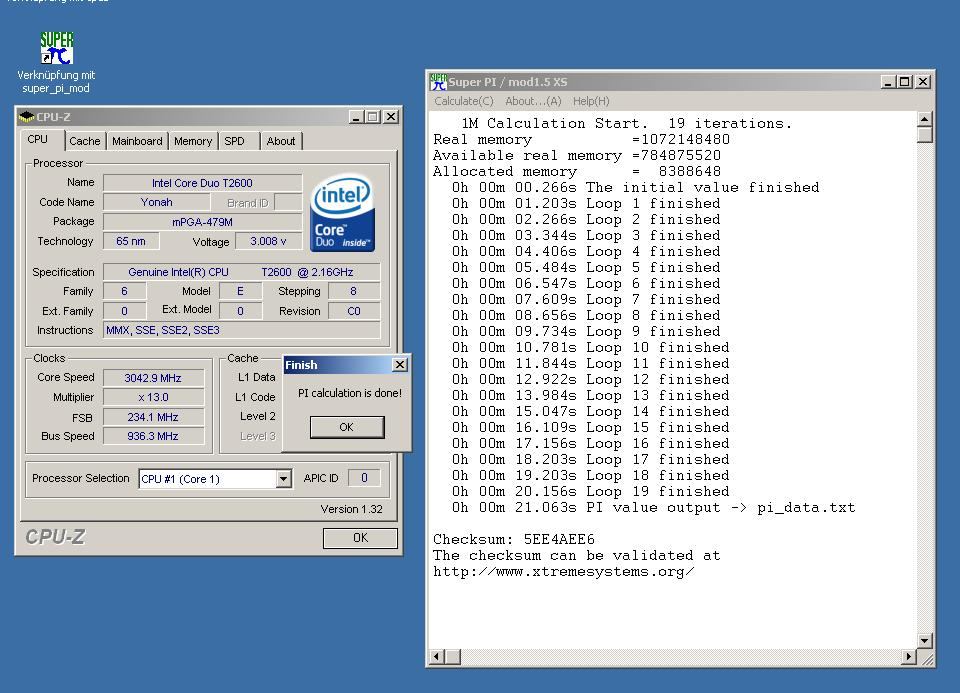Screen dimensions: 960x693
Task: Click the CPU #1 (Core 1) combo box
Action: click(x=215, y=479)
